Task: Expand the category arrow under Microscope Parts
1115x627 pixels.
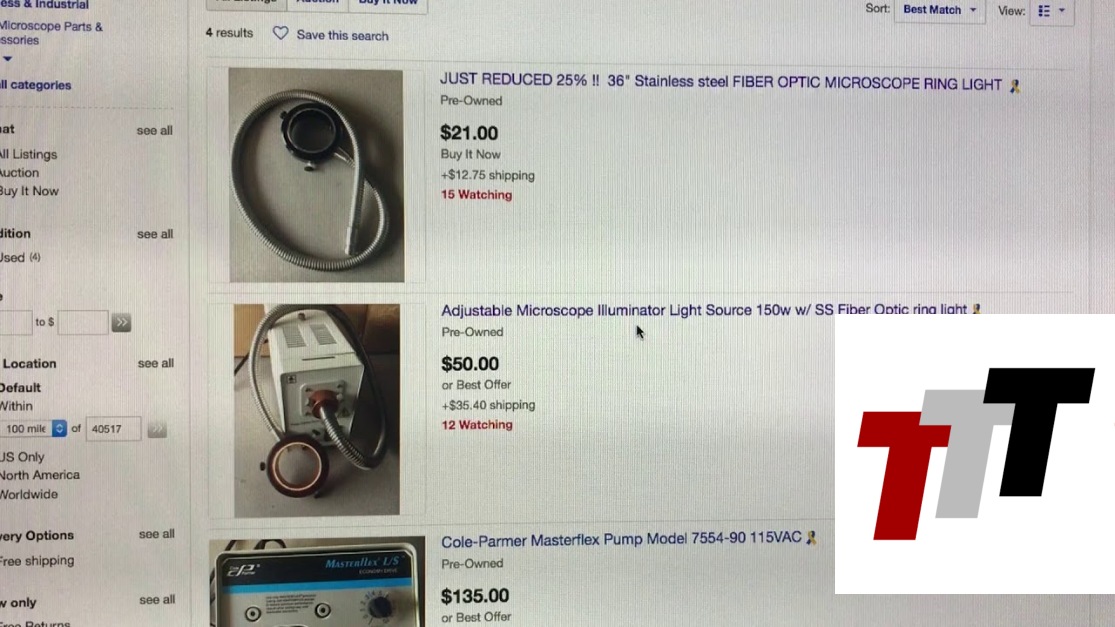Action: pos(7,59)
